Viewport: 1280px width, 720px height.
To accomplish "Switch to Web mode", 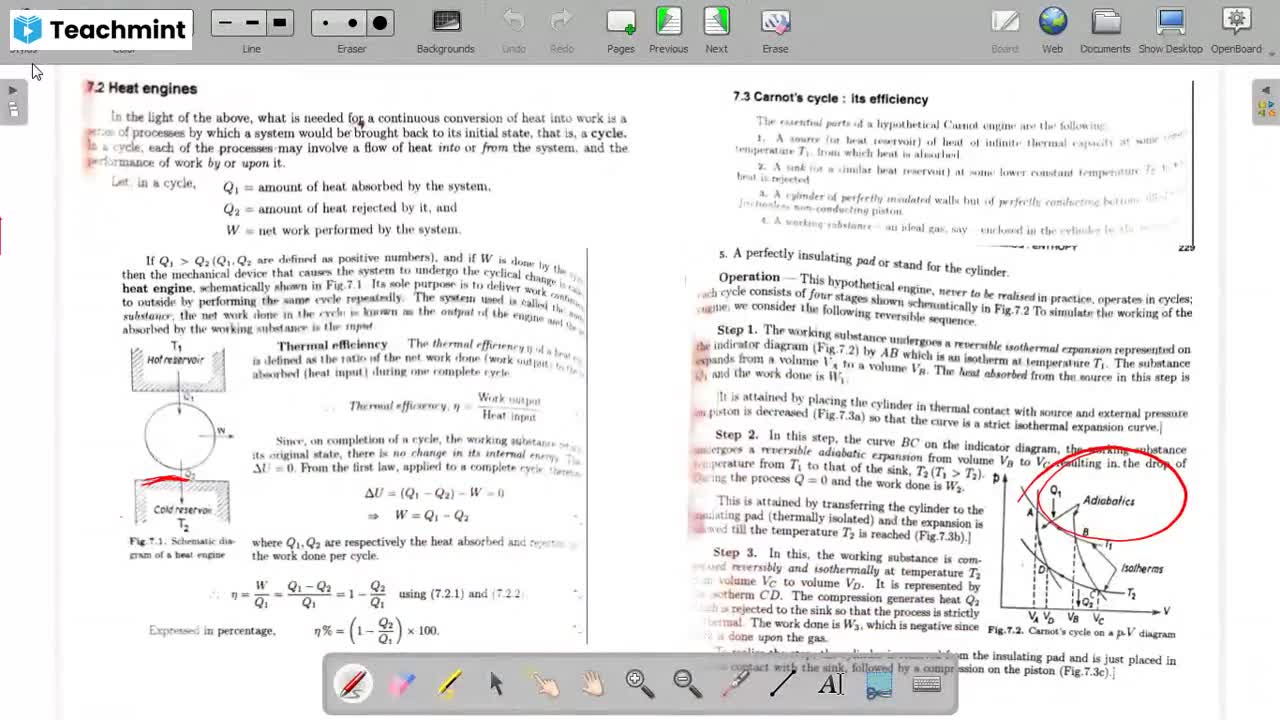I will coord(1053,31).
